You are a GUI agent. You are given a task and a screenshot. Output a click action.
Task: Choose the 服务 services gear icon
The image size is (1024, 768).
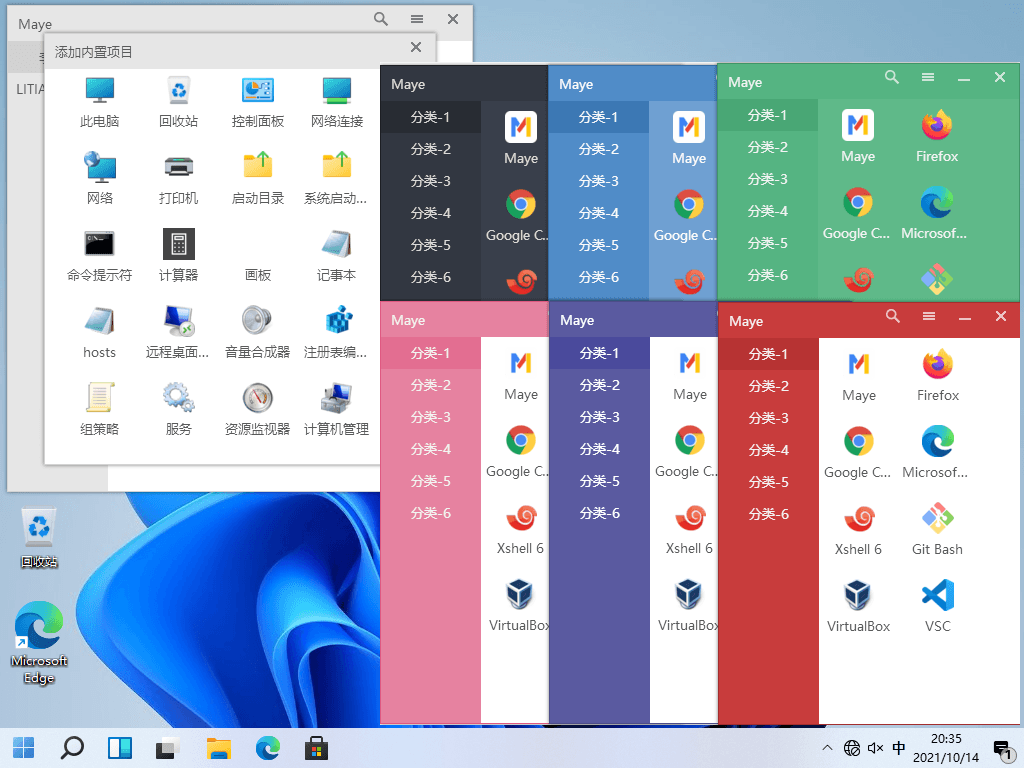(178, 409)
